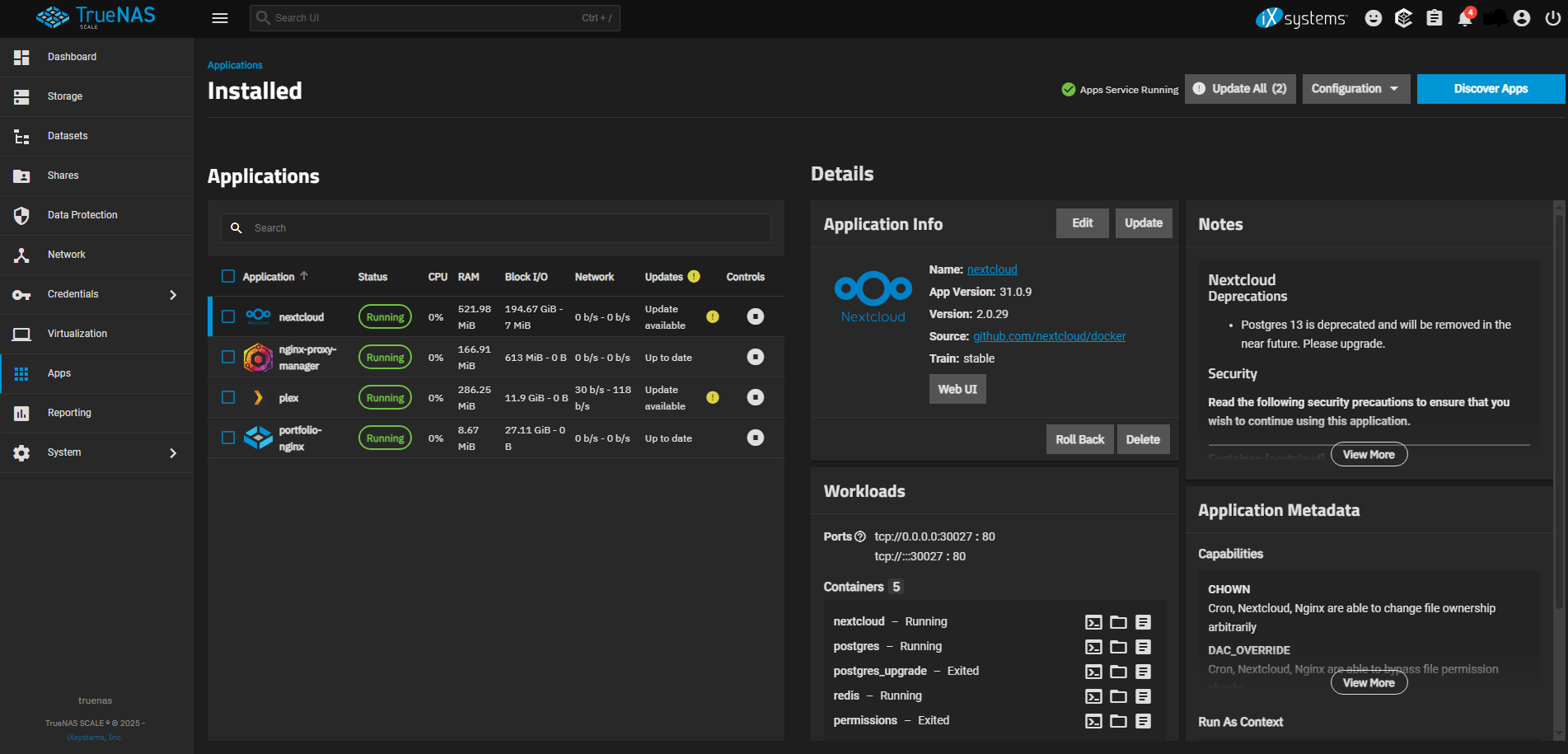
Task: Check the select-all applications checkbox
Action: point(228,277)
